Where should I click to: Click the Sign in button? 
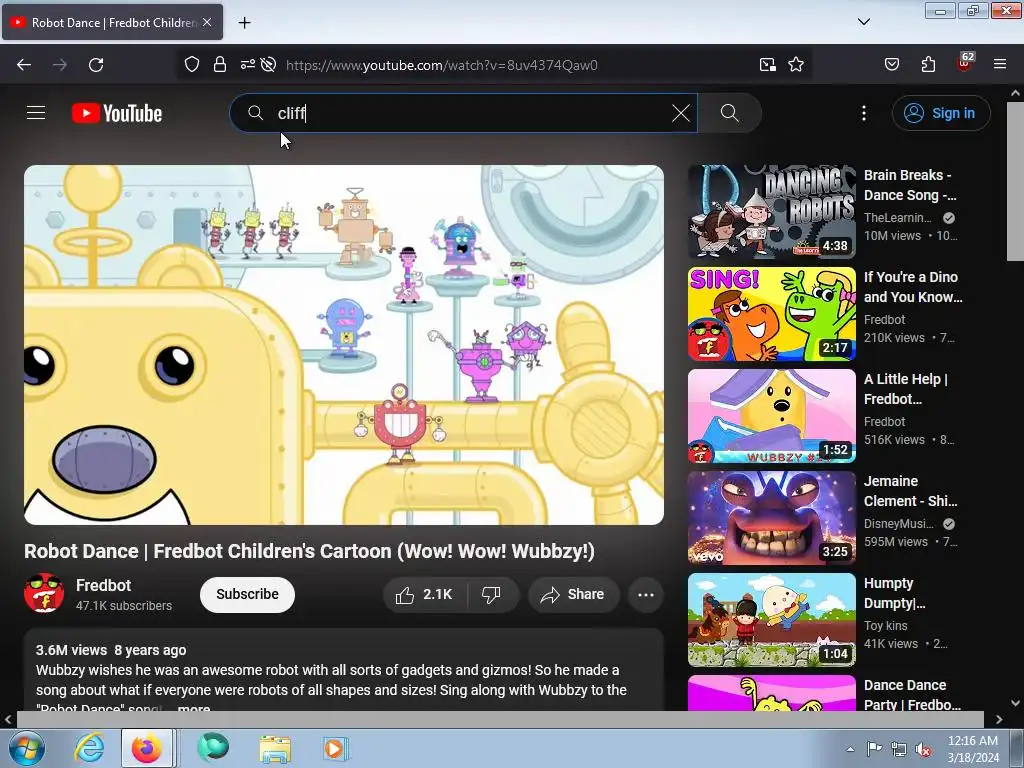coord(940,113)
